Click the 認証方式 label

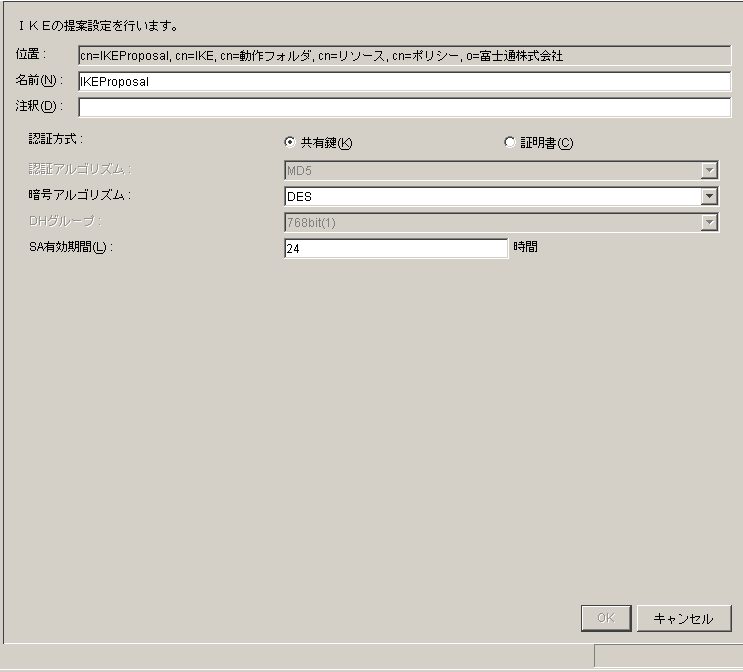pos(56,139)
